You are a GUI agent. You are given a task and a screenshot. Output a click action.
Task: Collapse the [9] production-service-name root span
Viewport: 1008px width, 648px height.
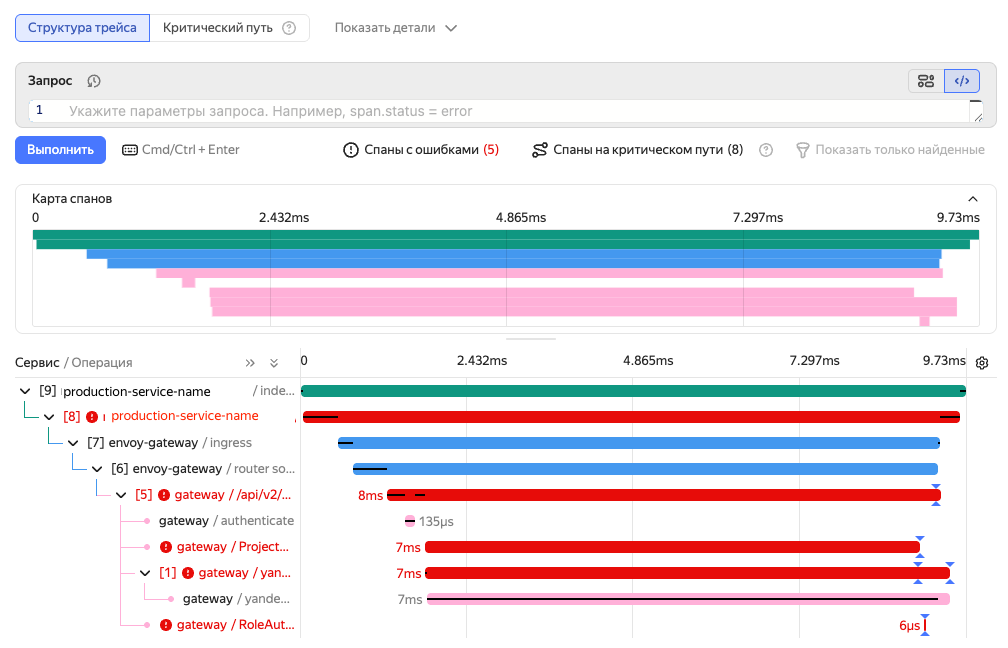point(25,391)
